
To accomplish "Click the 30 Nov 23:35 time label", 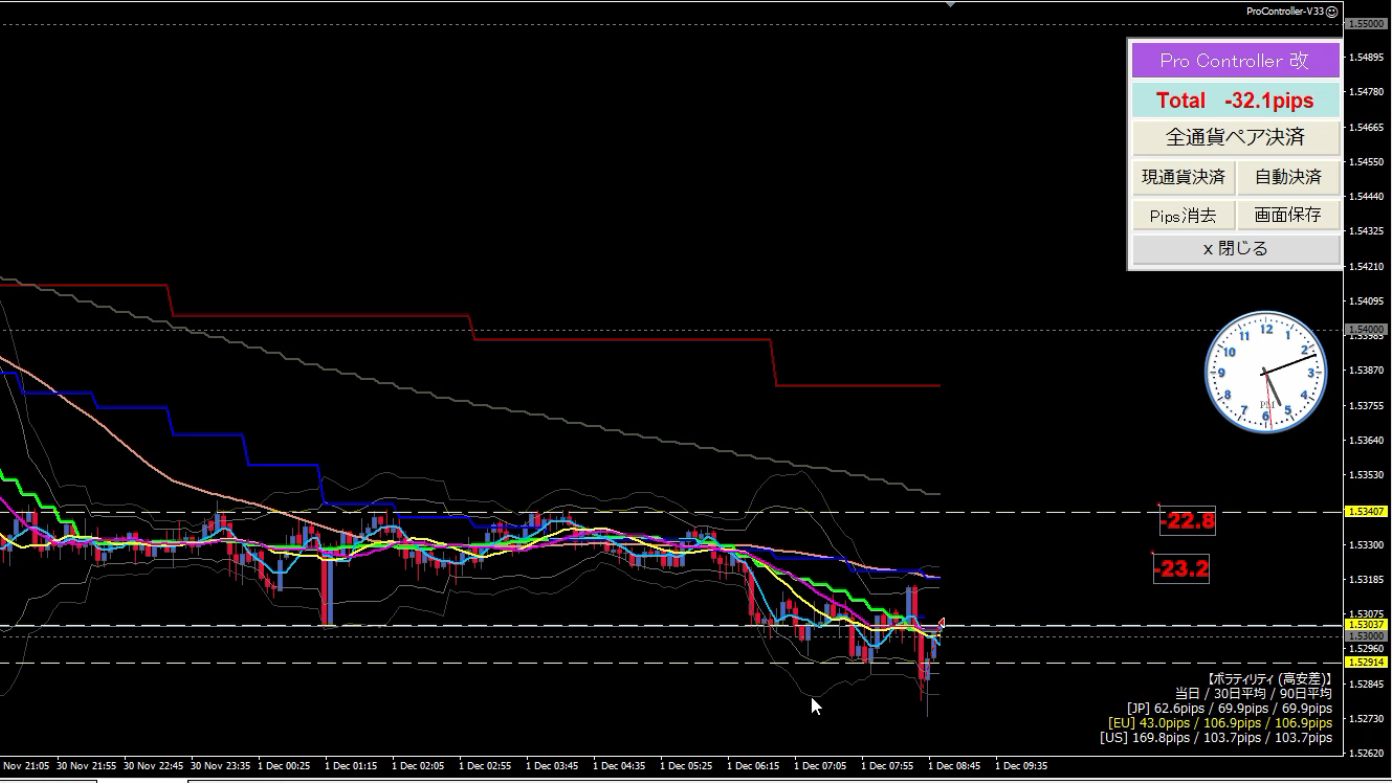I will tap(222, 766).
